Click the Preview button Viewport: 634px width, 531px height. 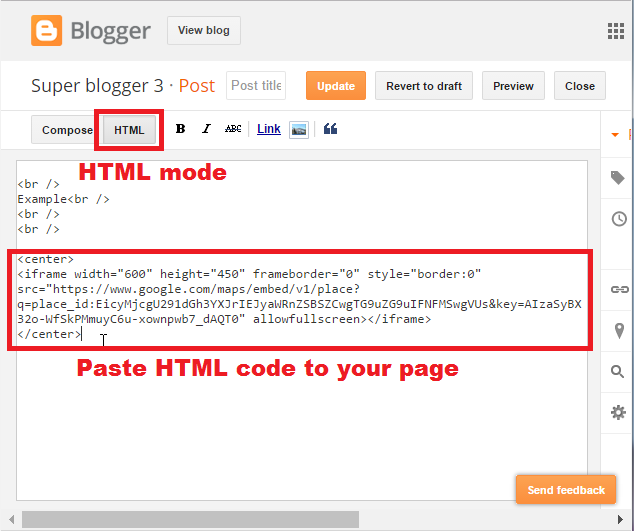[x=513, y=86]
